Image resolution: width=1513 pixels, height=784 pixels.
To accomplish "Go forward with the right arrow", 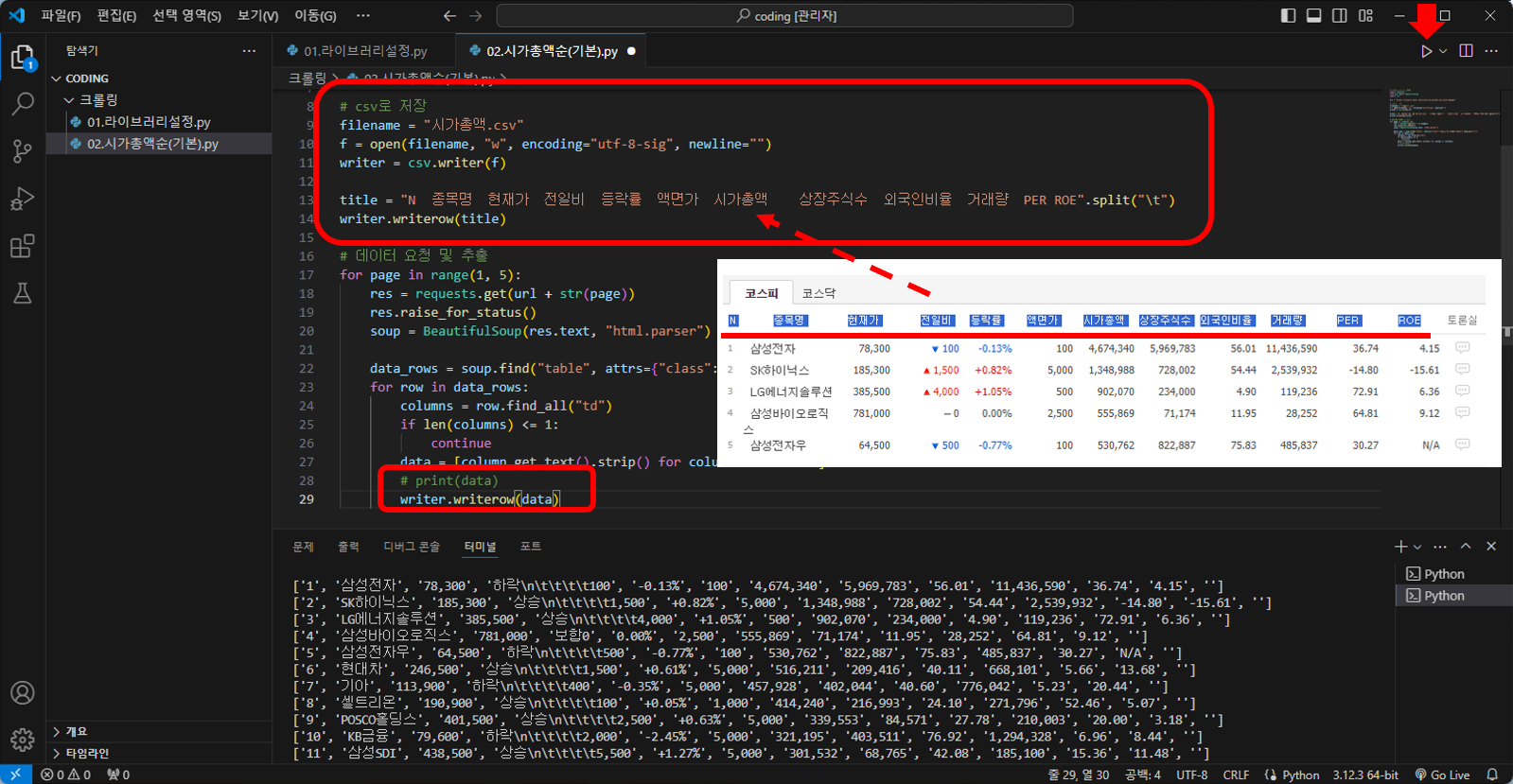I will tap(476, 16).
